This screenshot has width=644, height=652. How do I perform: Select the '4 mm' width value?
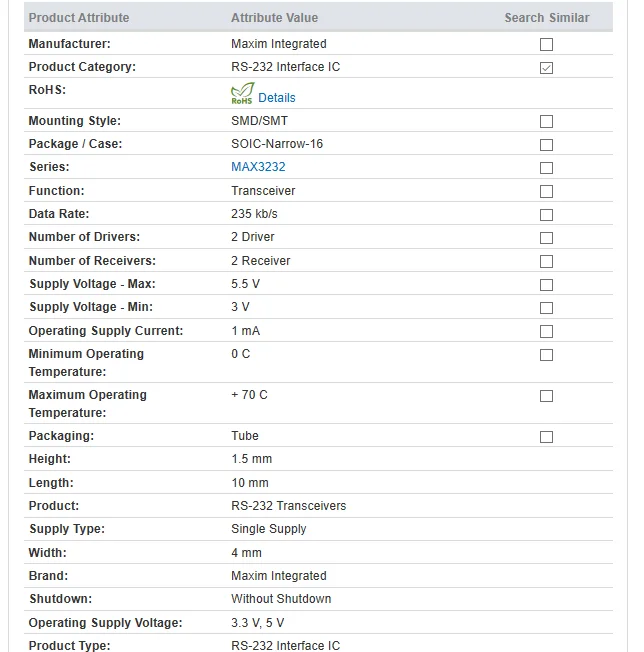(x=246, y=553)
